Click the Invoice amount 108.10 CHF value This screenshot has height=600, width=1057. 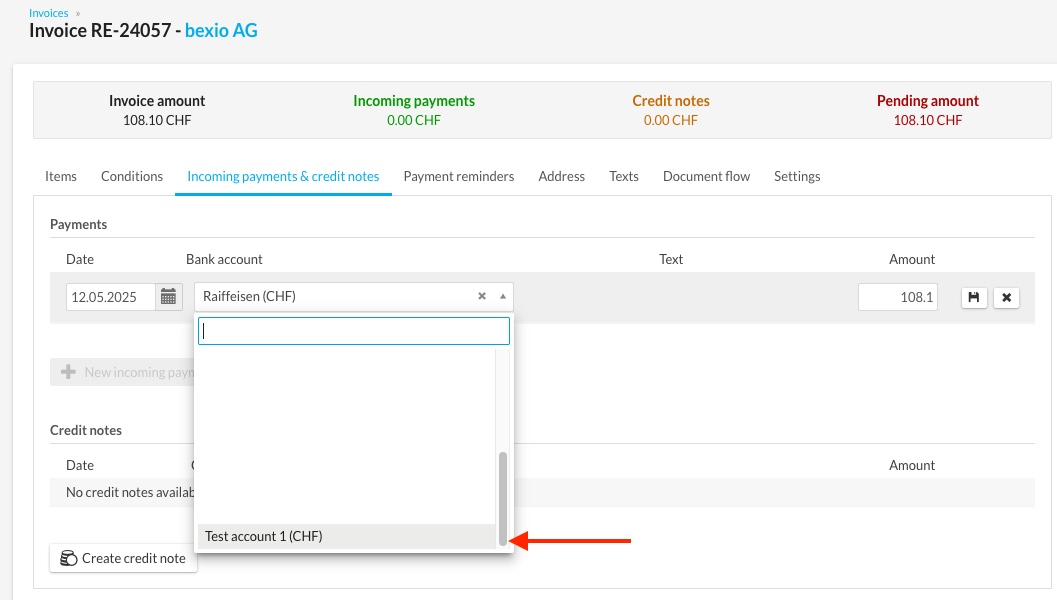[157, 120]
